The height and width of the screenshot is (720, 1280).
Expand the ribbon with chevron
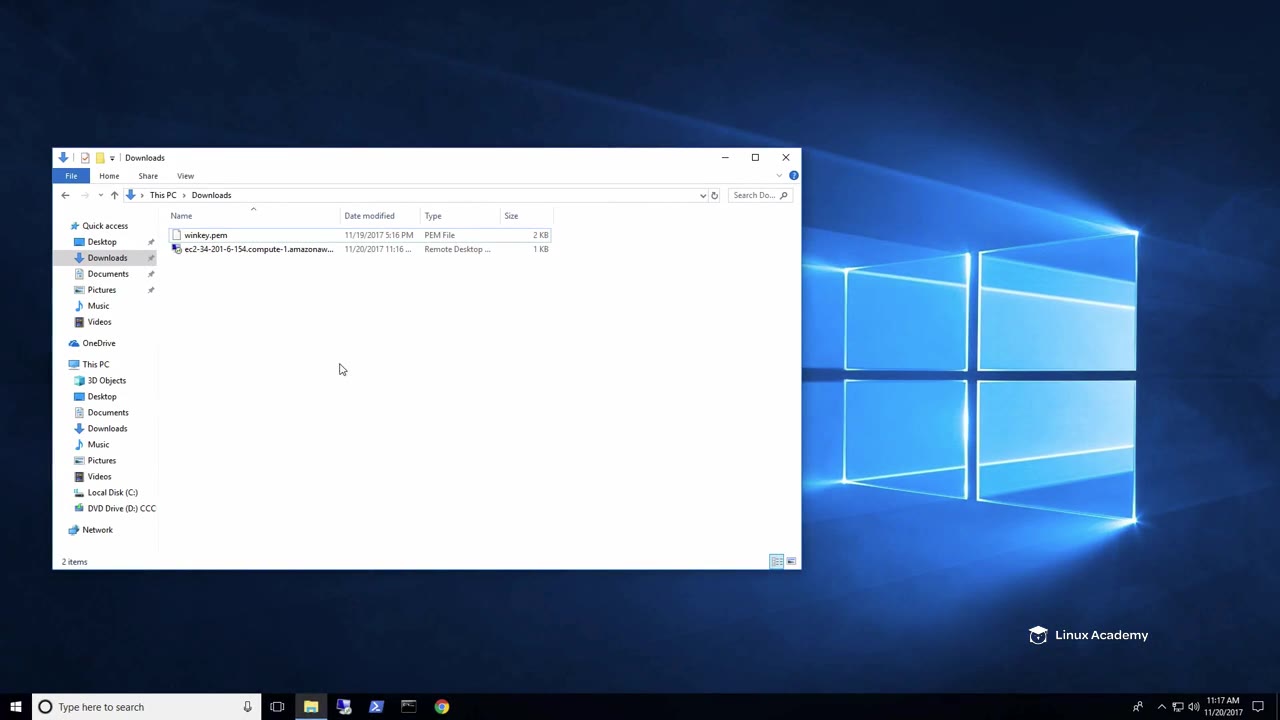779,176
